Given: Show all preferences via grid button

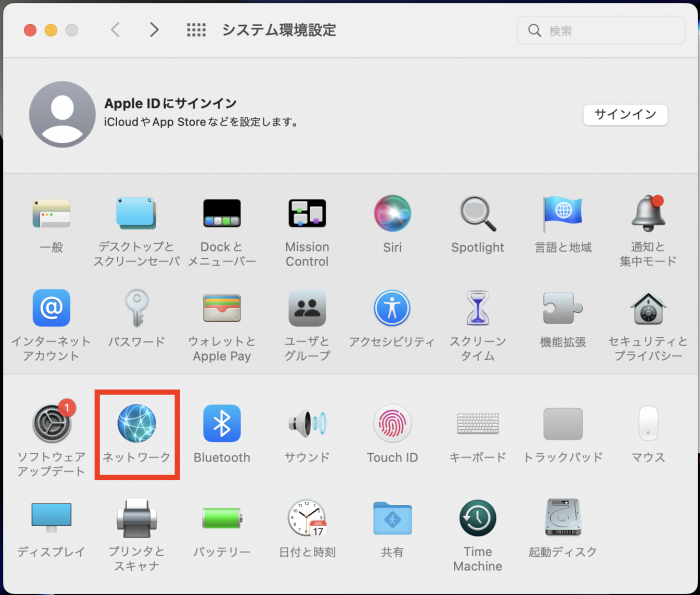Looking at the screenshot, I should [x=196, y=30].
